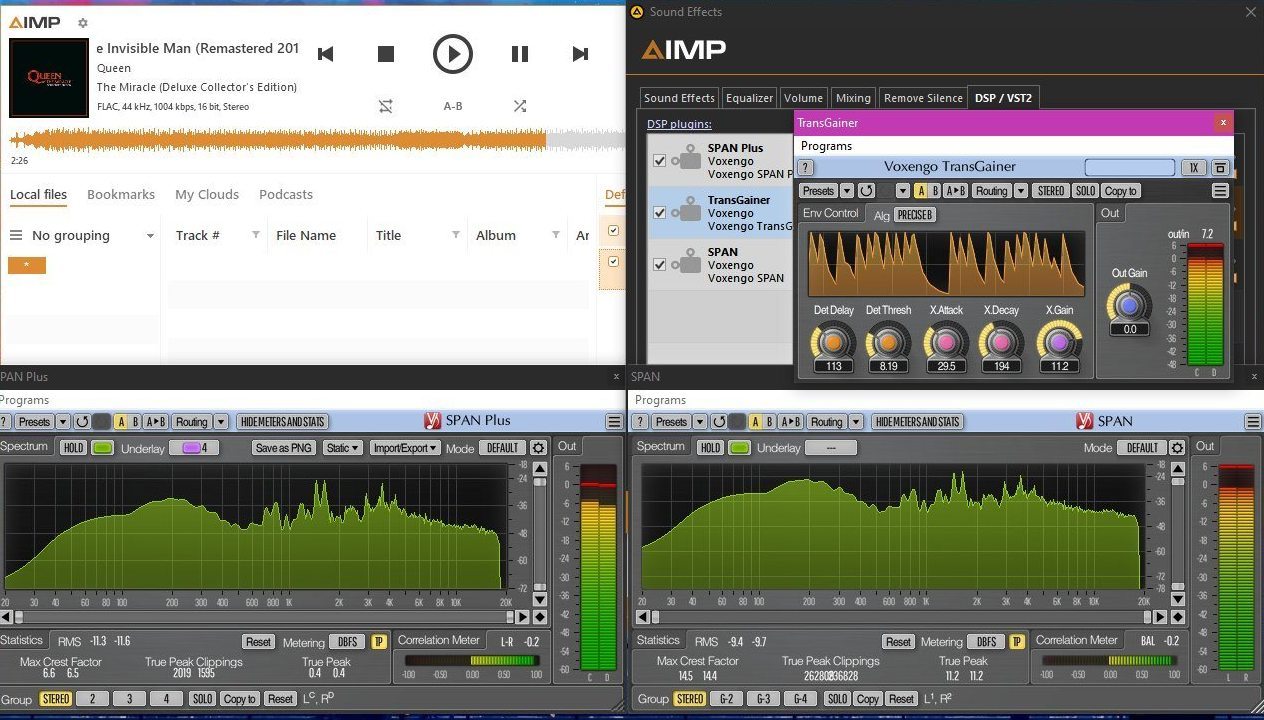
Task: Open SPAN window mode settings gear
Action: [x=1177, y=448]
